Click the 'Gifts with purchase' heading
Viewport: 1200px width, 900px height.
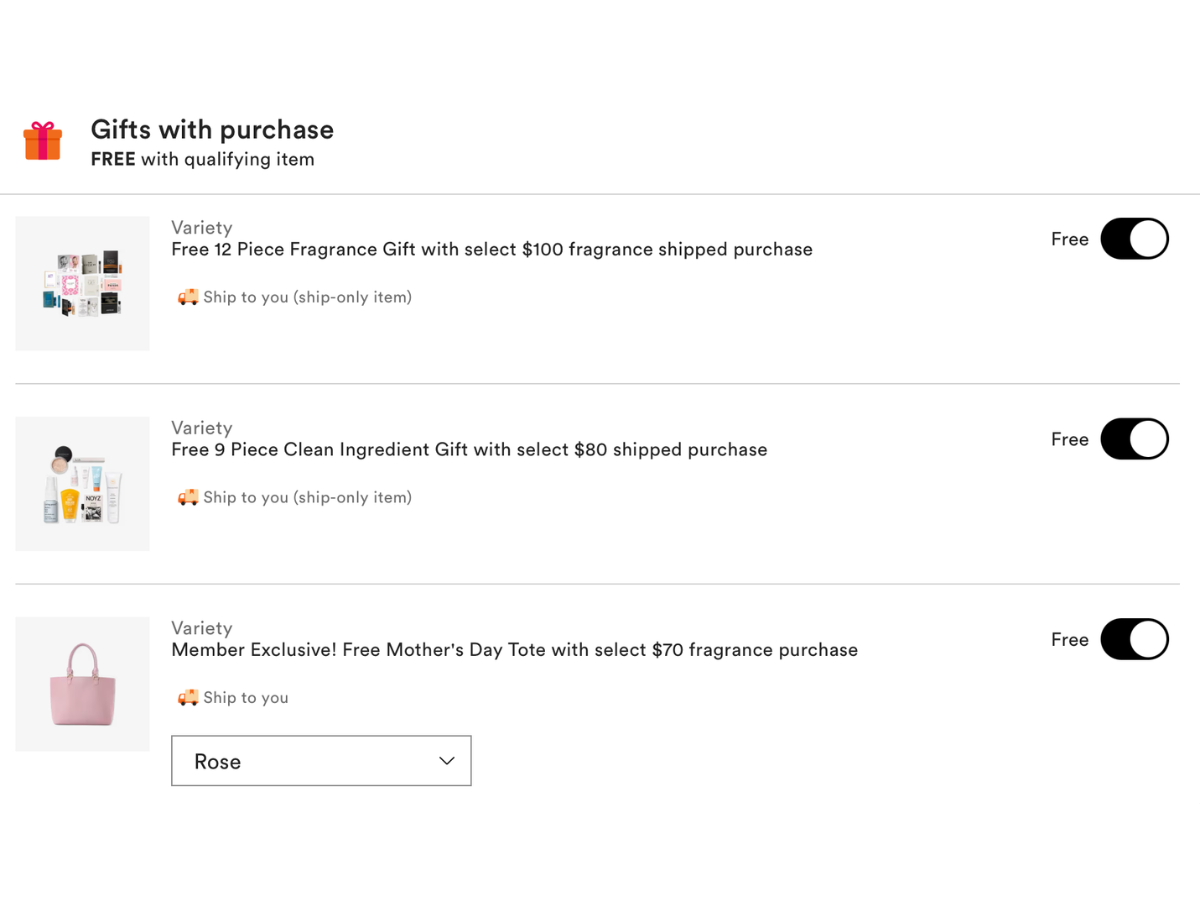pyautogui.click(x=212, y=129)
